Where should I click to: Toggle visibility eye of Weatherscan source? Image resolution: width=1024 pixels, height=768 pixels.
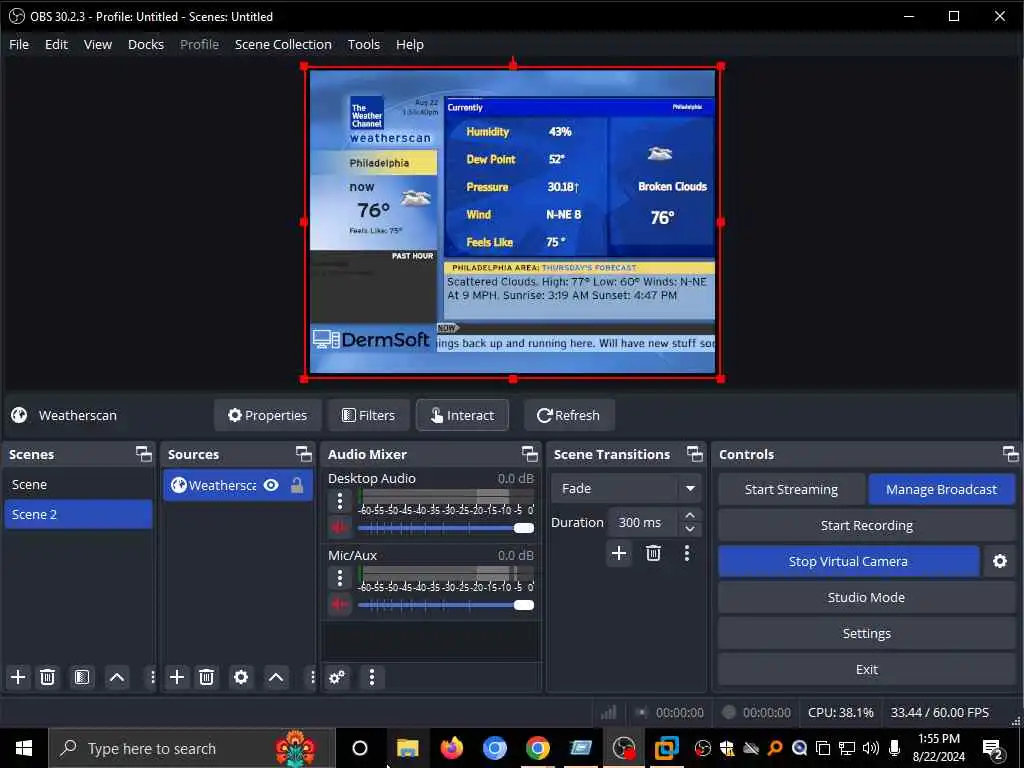(271, 485)
